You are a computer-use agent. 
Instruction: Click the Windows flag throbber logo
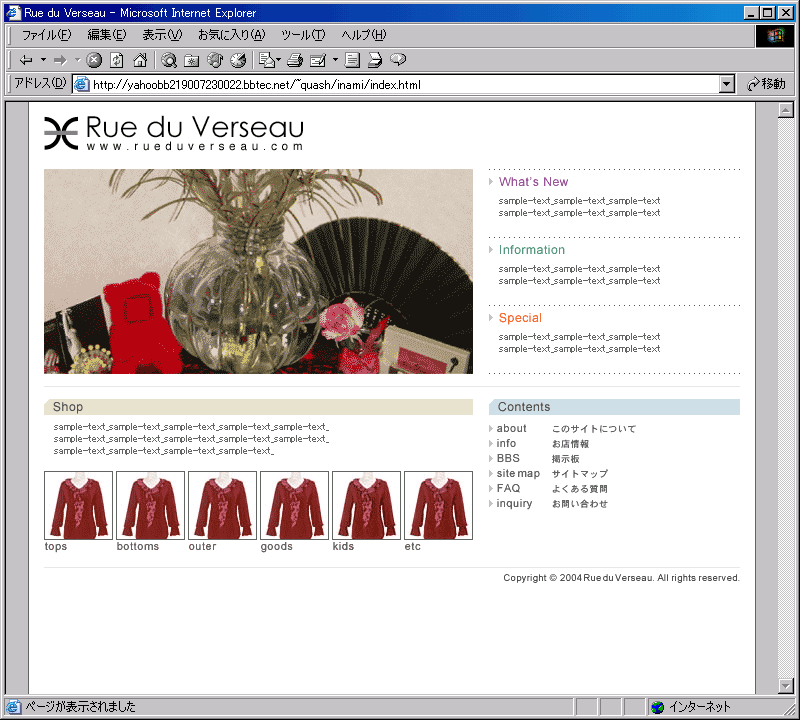tap(774, 35)
